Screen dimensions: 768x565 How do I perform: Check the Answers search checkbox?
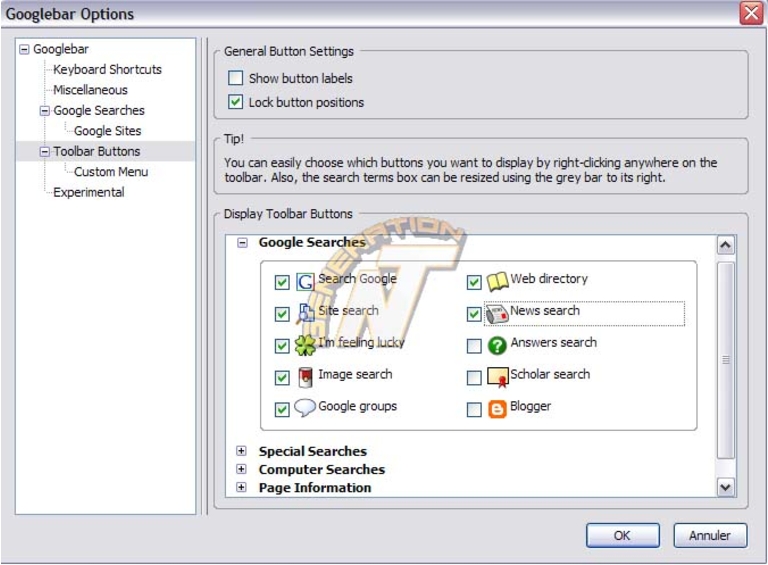point(474,346)
